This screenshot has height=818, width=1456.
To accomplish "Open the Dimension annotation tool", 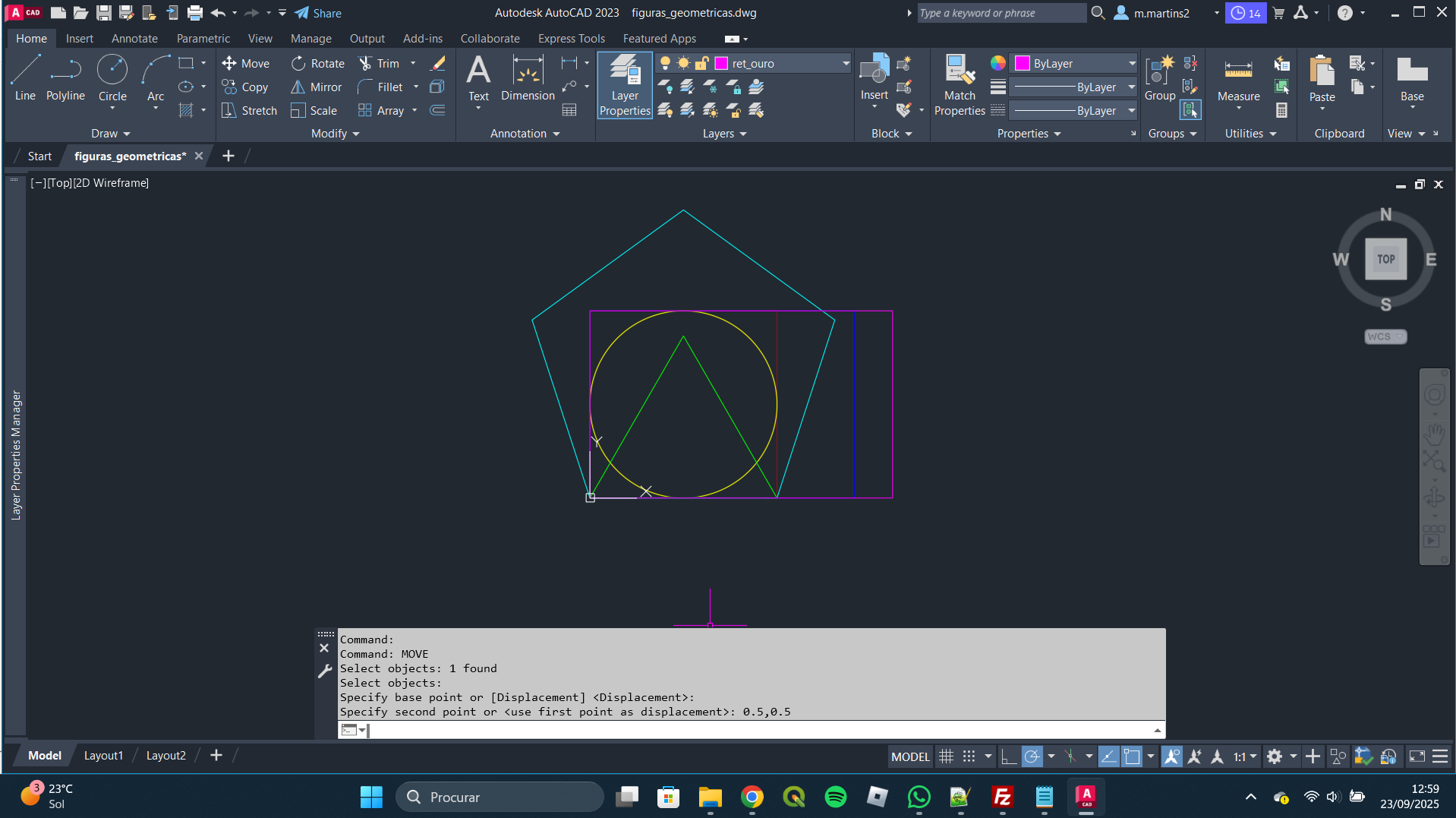I will 528,77.
